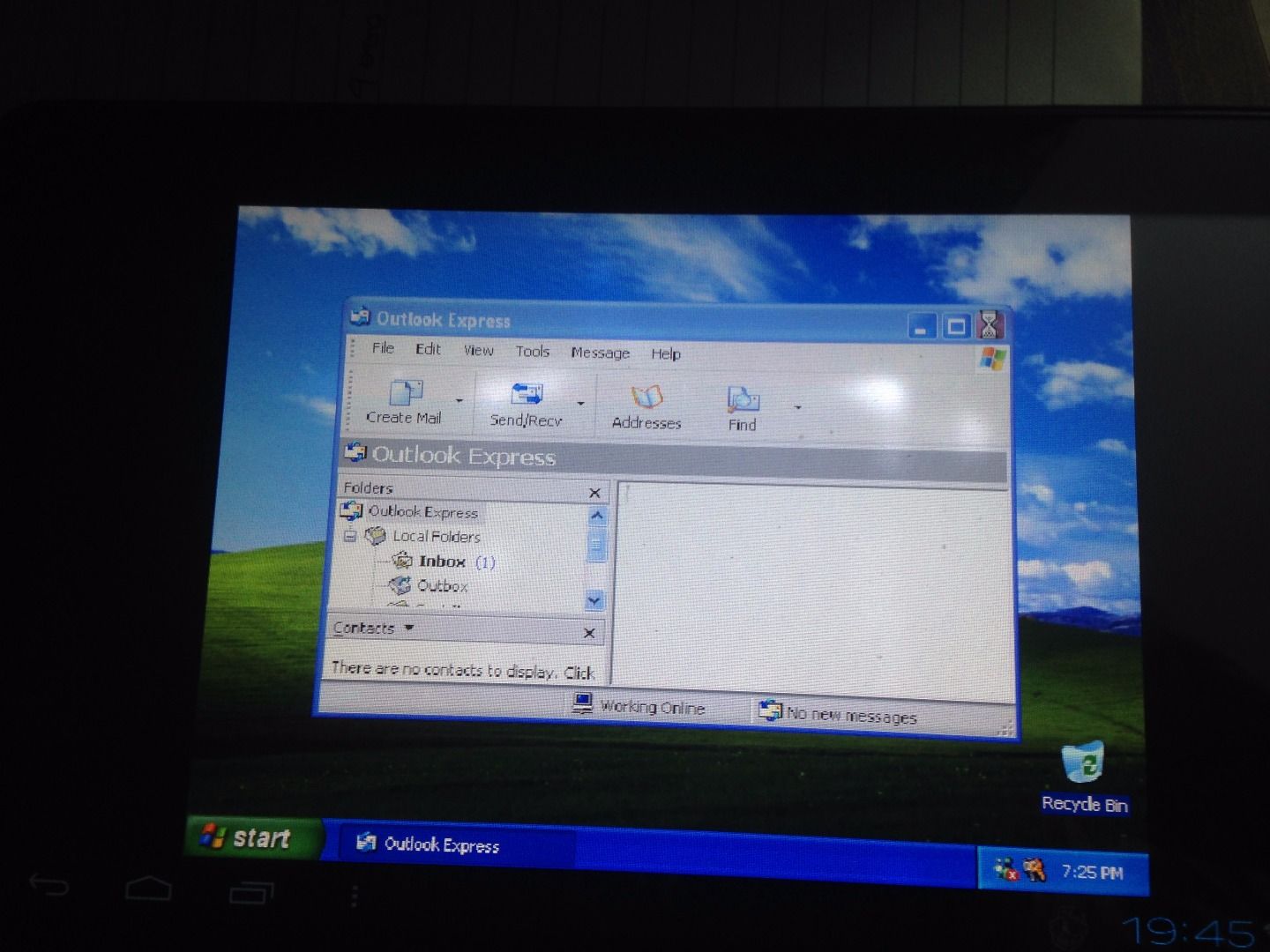Open the Send/Recv dropdown arrow
Image resolution: width=1270 pixels, height=952 pixels.
tap(579, 402)
